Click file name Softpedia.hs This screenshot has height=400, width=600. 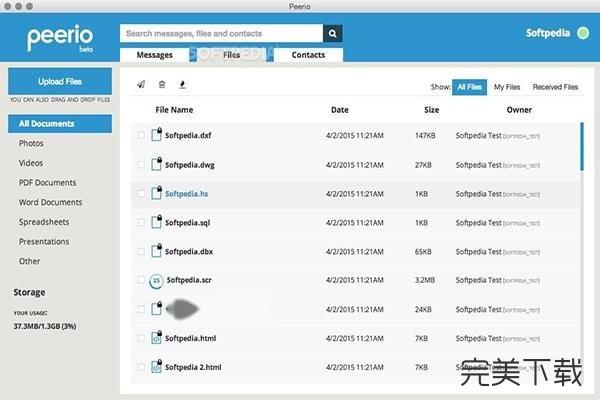(187, 194)
